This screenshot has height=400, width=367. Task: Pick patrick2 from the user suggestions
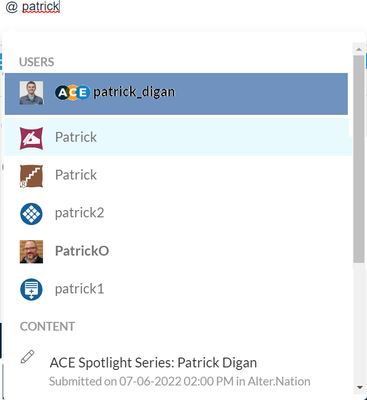click(178, 213)
